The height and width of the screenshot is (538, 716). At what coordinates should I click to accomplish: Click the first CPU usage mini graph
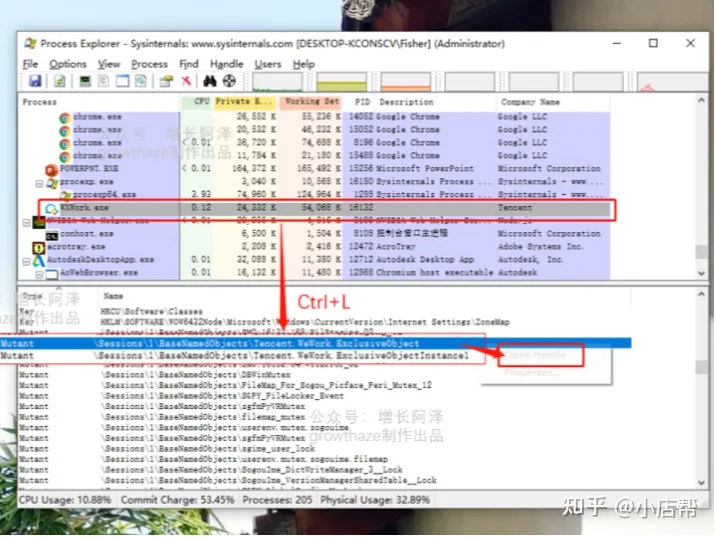(278, 82)
